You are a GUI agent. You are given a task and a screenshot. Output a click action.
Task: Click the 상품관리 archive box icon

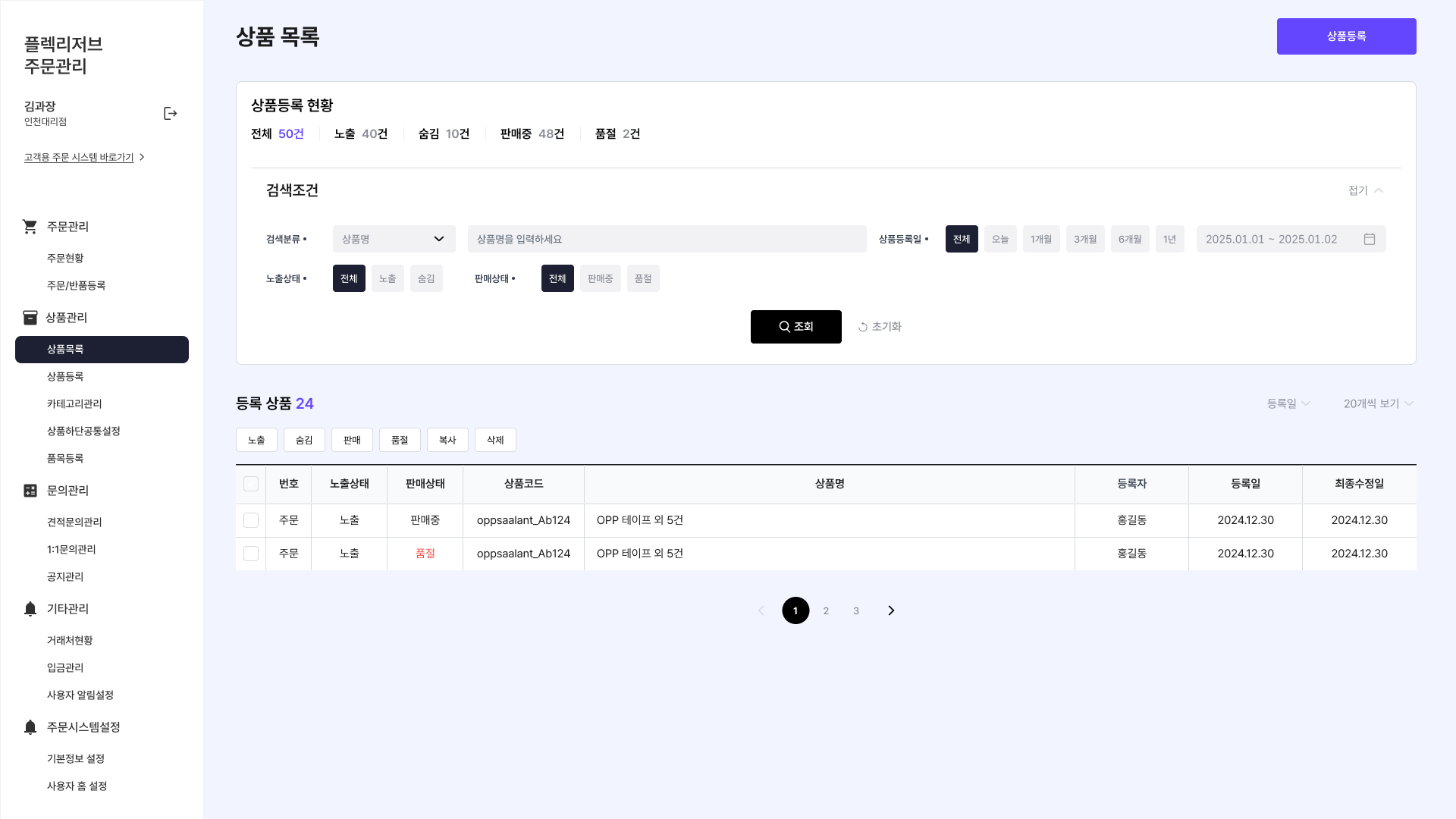point(30,318)
